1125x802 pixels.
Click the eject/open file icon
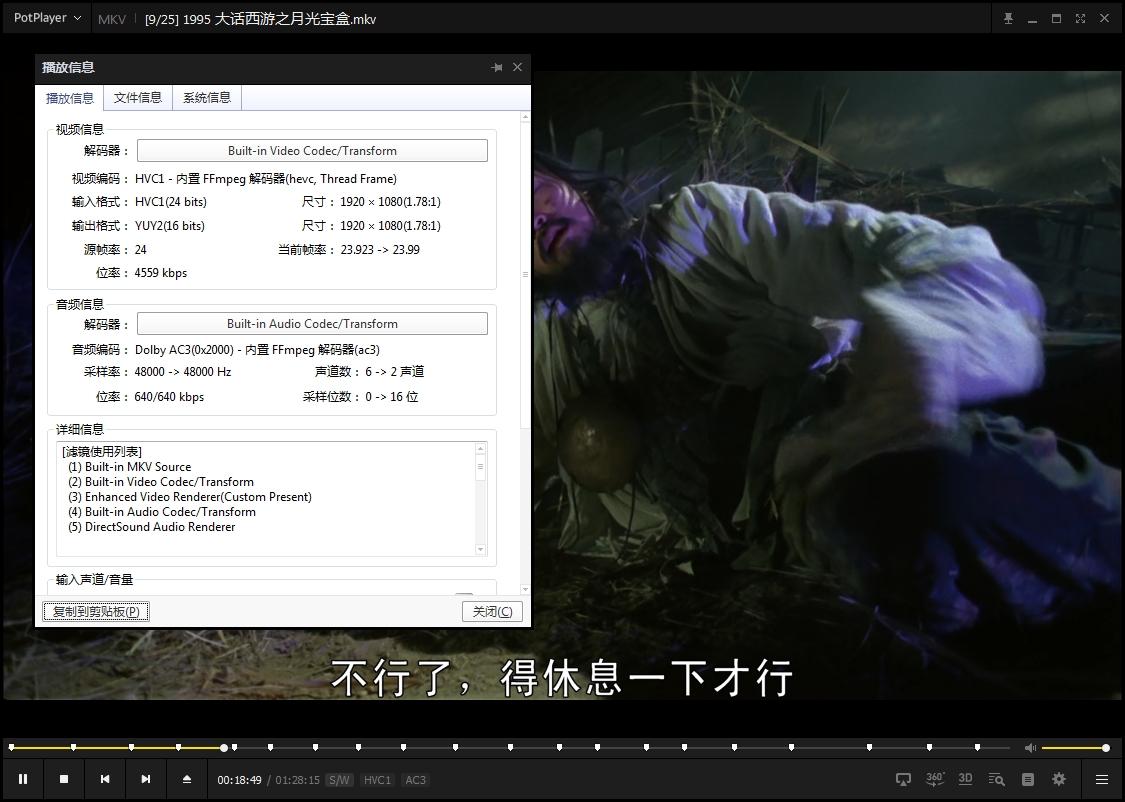[187, 779]
